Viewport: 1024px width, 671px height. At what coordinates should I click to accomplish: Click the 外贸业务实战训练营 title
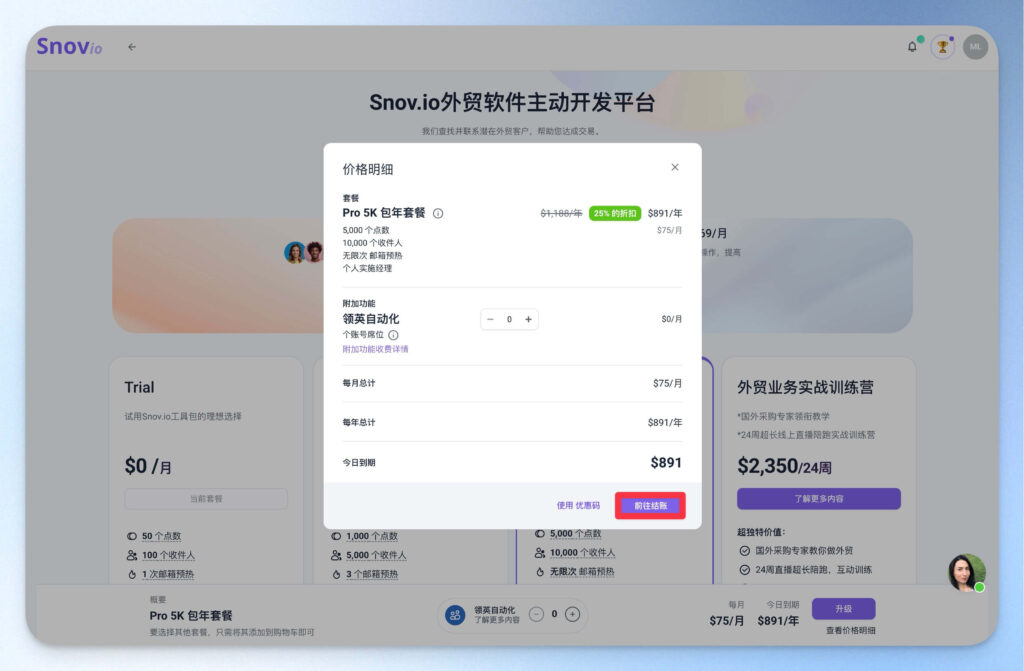(x=805, y=387)
